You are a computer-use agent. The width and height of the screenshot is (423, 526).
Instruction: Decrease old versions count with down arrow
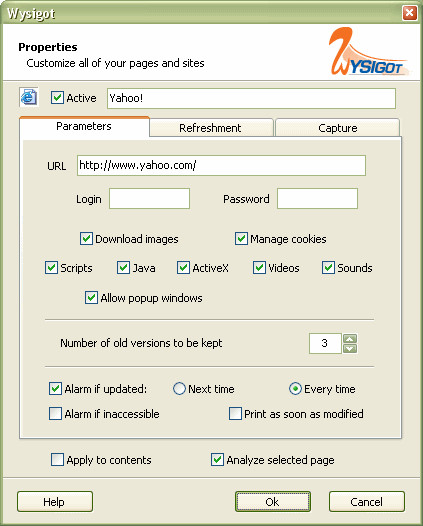tap(350, 349)
